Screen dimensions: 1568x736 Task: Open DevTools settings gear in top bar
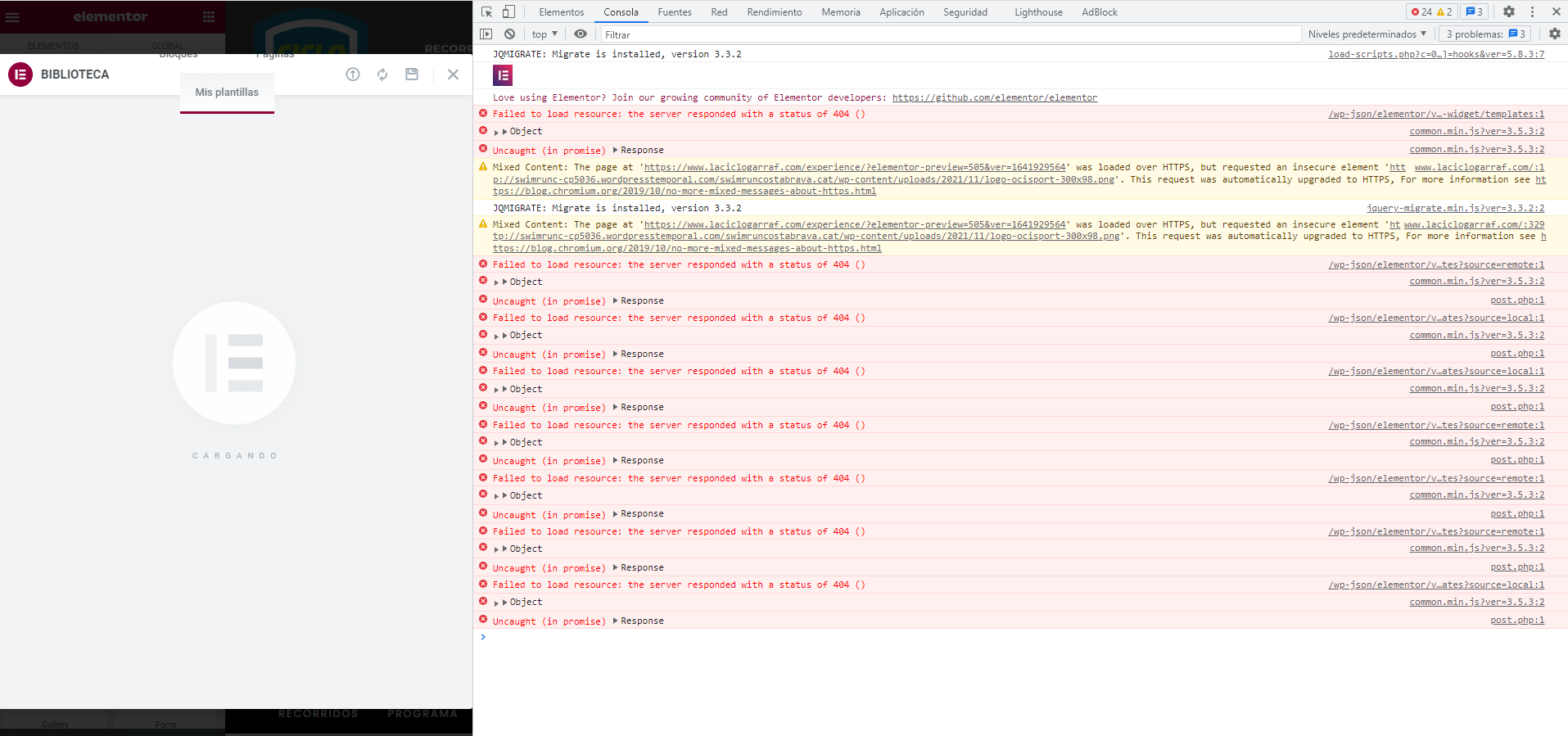click(1509, 11)
